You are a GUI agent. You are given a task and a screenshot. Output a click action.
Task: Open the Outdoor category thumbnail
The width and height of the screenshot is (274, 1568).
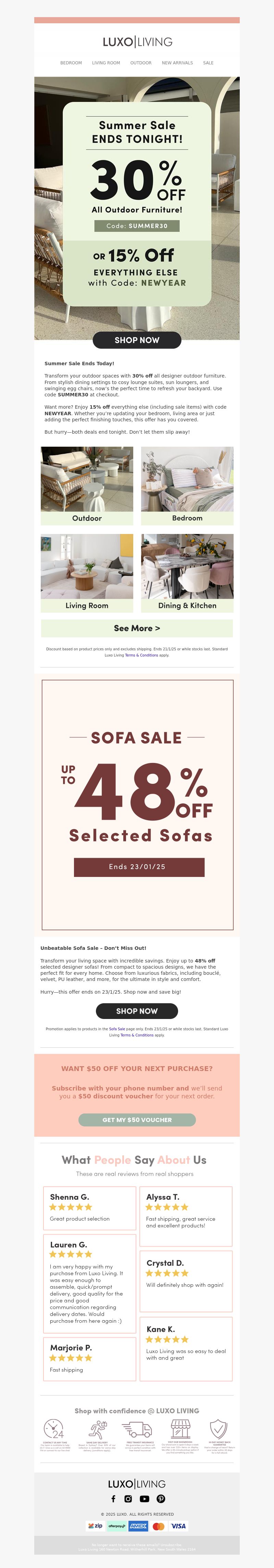87,486
